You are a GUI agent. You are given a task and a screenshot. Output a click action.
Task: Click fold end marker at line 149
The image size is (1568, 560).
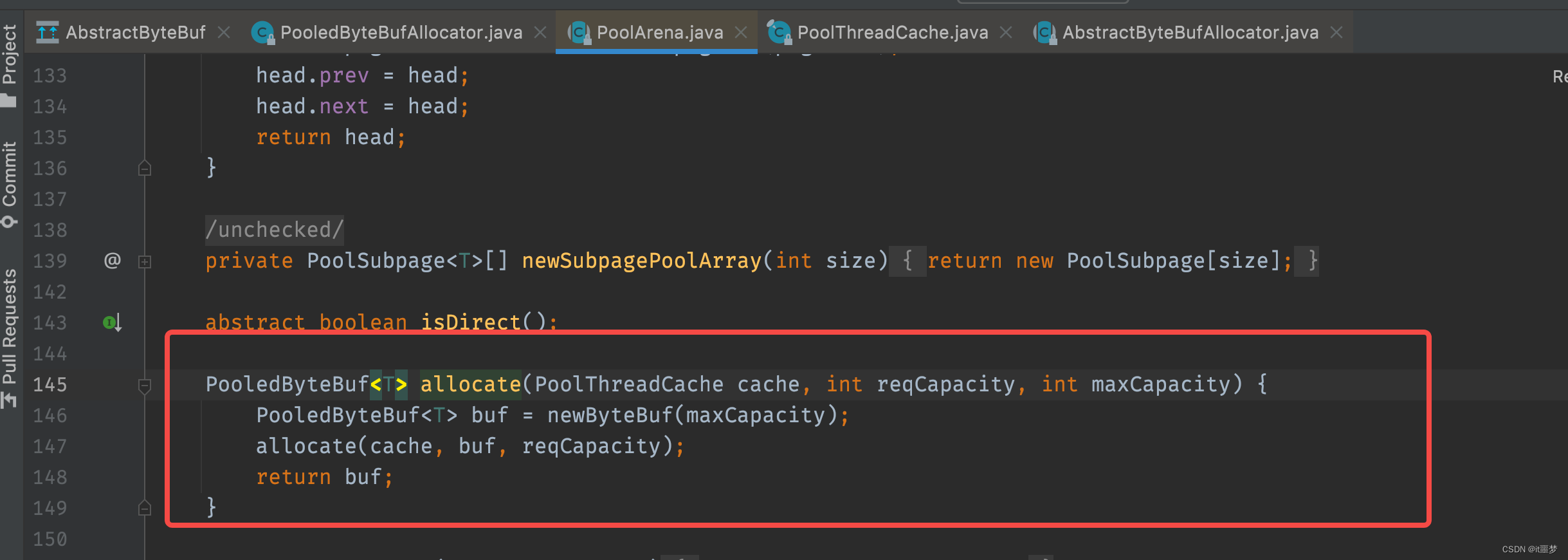click(x=145, y=508)
